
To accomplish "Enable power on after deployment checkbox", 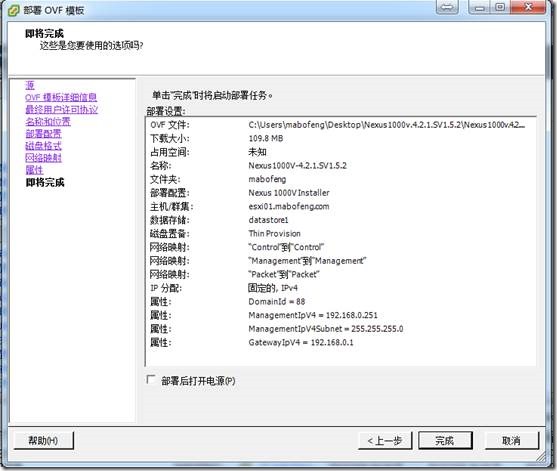I will click(151, 380).
